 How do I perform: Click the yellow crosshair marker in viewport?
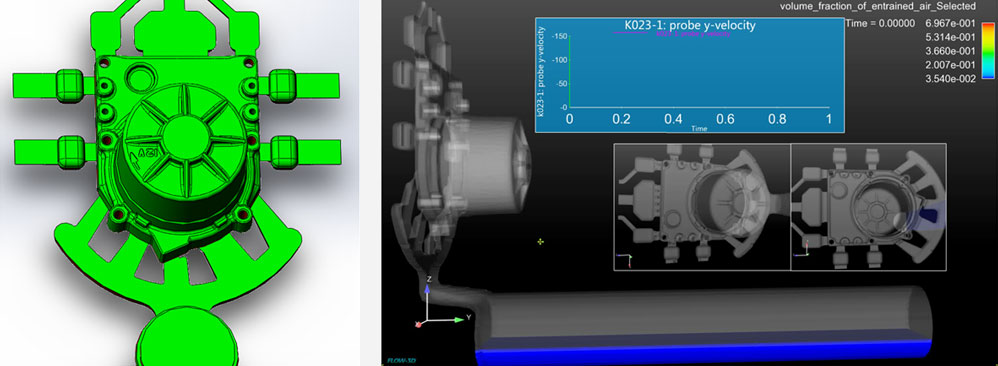[x=540, y=242]
